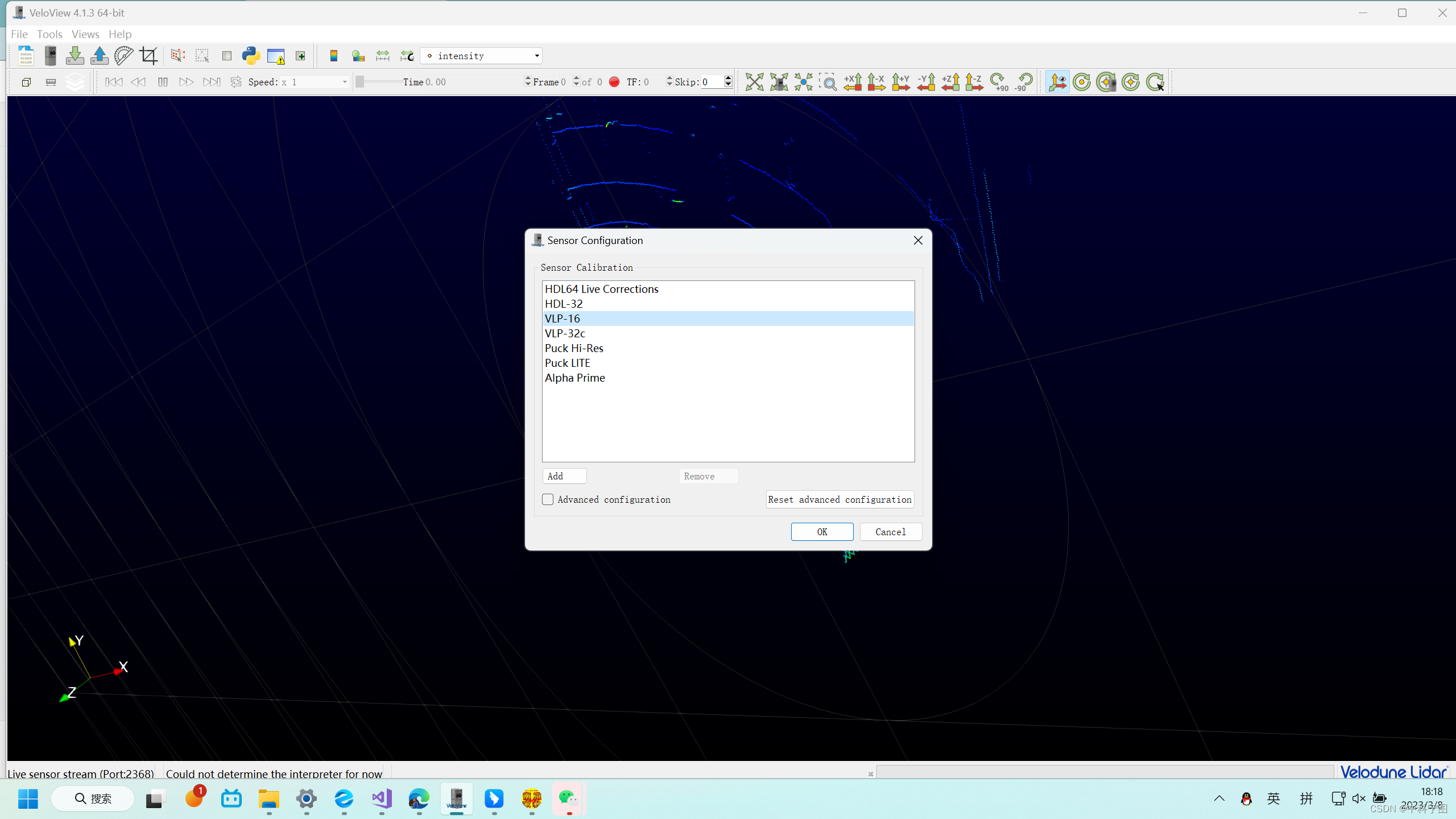Open the Spreadsheet view
The width and height of the screenshot is (1456, 819).
226,55
